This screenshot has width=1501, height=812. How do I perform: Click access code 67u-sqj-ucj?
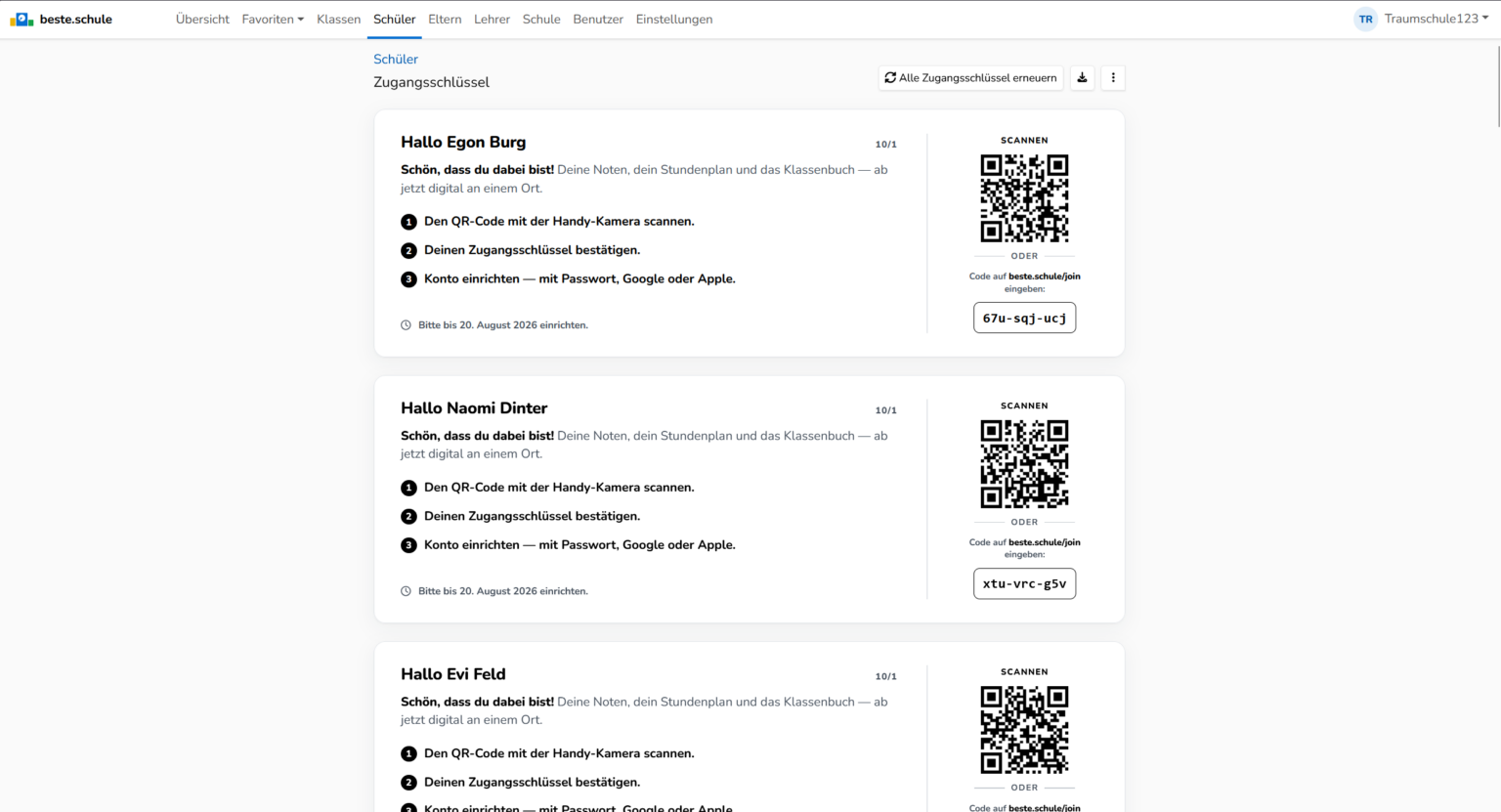pyautogui.click(x=1024, y=318)
